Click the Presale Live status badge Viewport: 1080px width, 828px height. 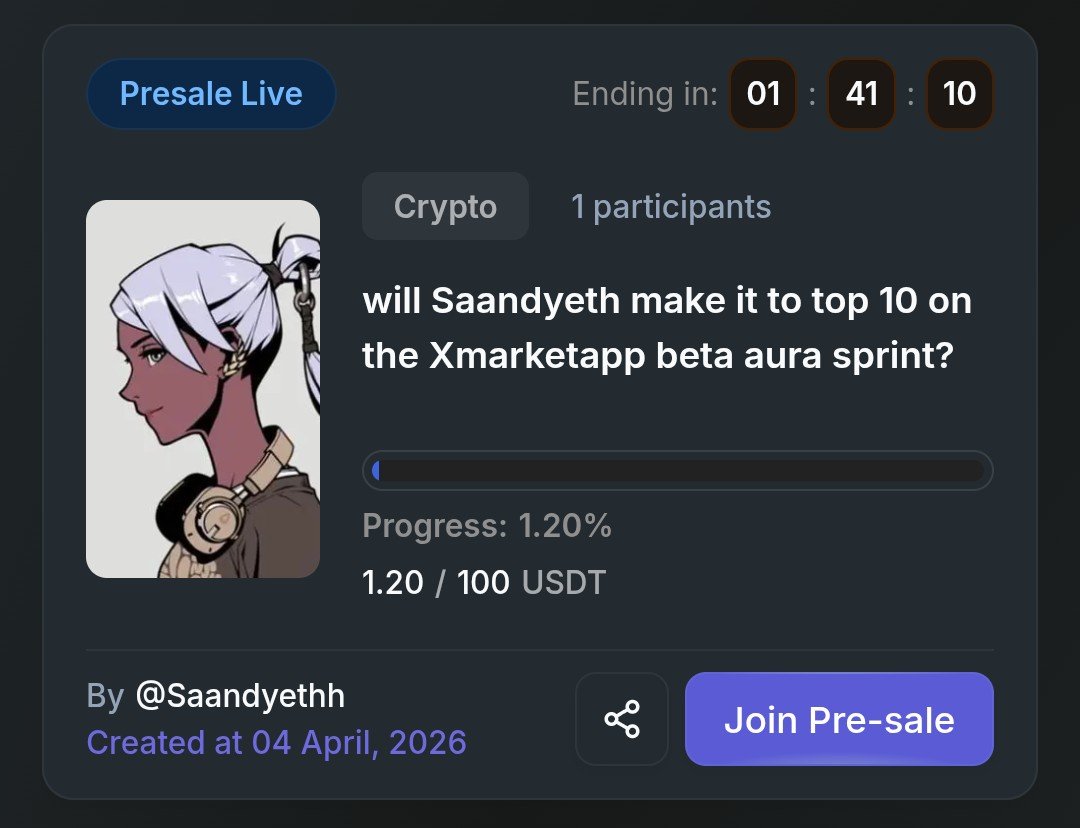pos(211,94)
